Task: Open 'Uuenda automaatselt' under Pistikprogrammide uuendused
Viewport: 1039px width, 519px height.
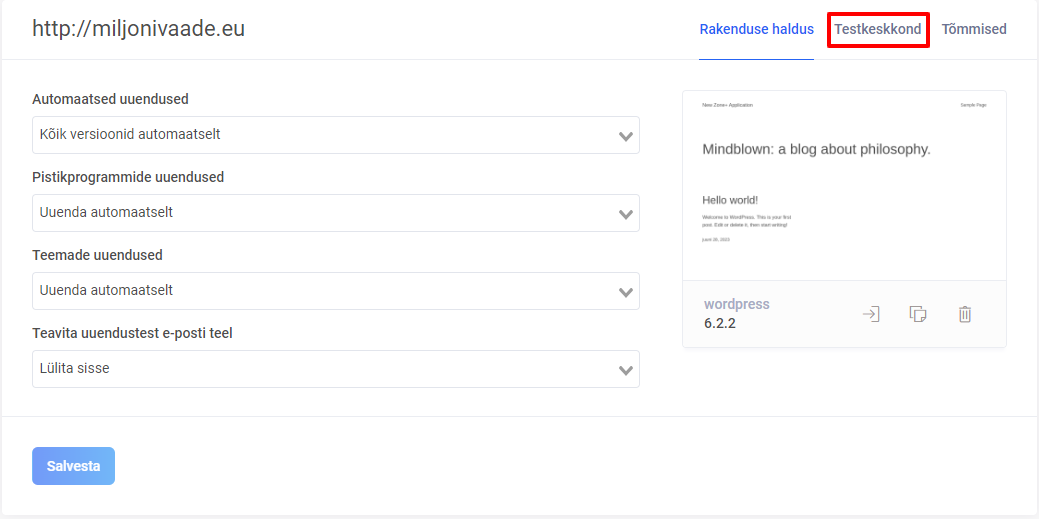Action: click(x=320, y=213)
